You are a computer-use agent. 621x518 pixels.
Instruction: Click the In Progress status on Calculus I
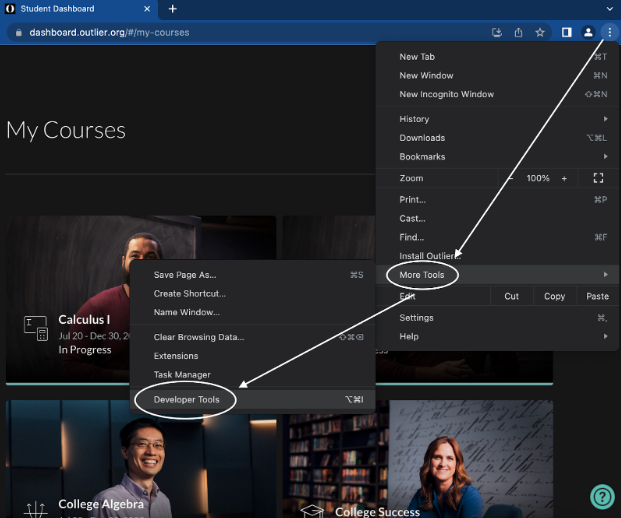pos(85,350)
